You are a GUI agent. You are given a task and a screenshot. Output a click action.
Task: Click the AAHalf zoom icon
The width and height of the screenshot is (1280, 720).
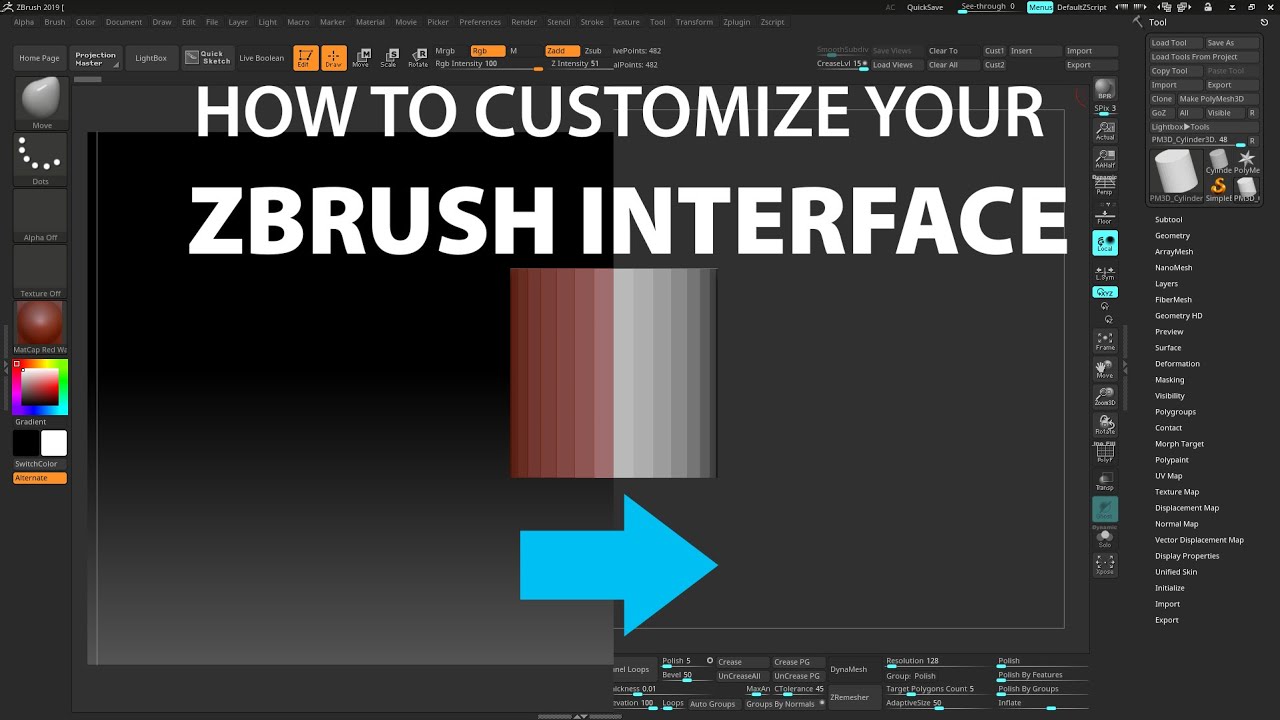(x=1105, y=160)
